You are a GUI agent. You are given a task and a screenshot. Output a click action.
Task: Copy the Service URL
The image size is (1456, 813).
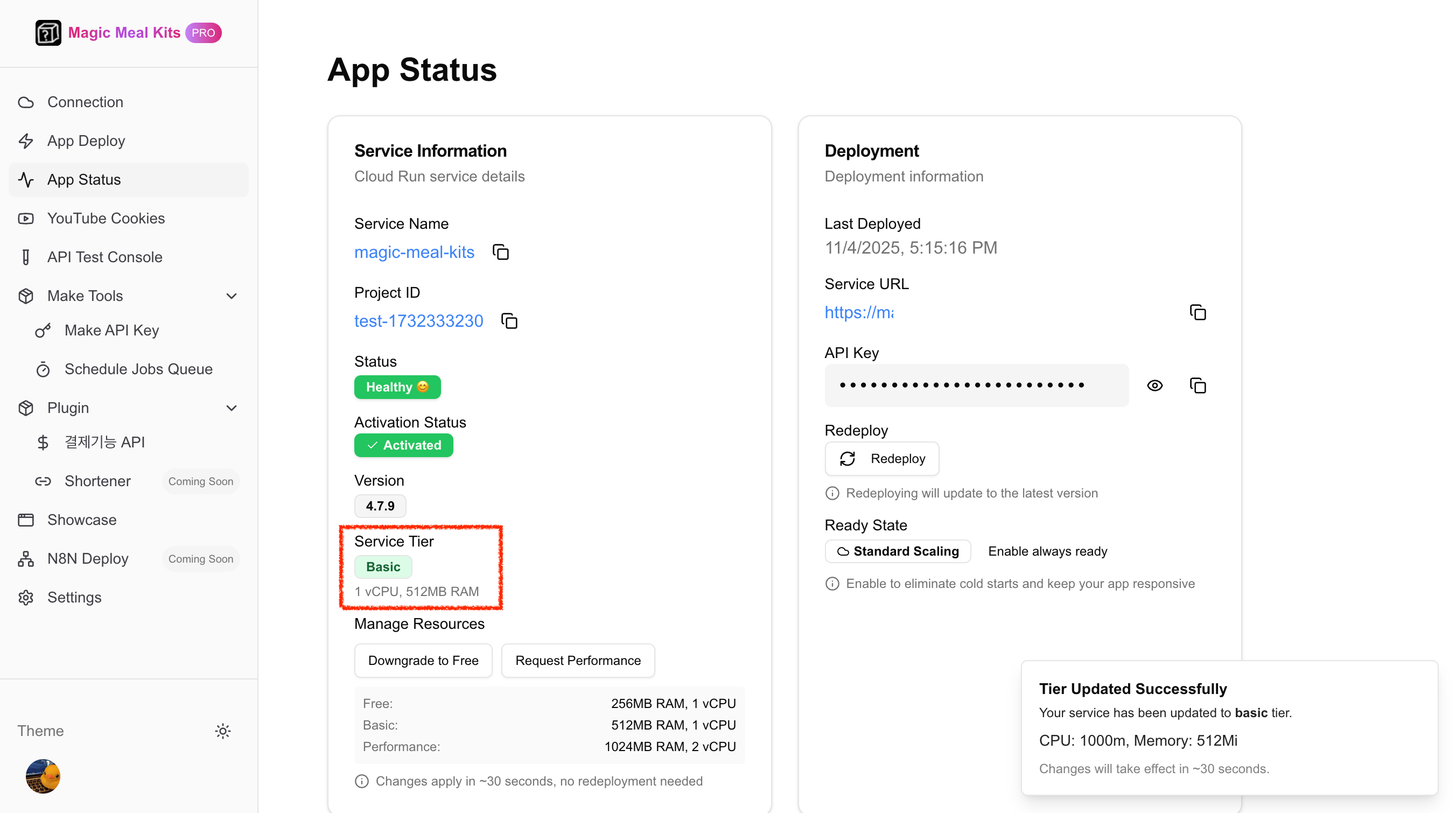[x=1198, y=312]
